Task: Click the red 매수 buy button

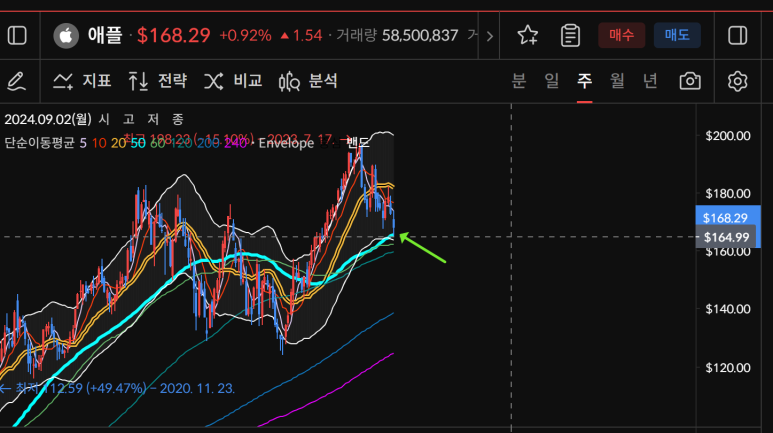Action: (x=621, y=35)
